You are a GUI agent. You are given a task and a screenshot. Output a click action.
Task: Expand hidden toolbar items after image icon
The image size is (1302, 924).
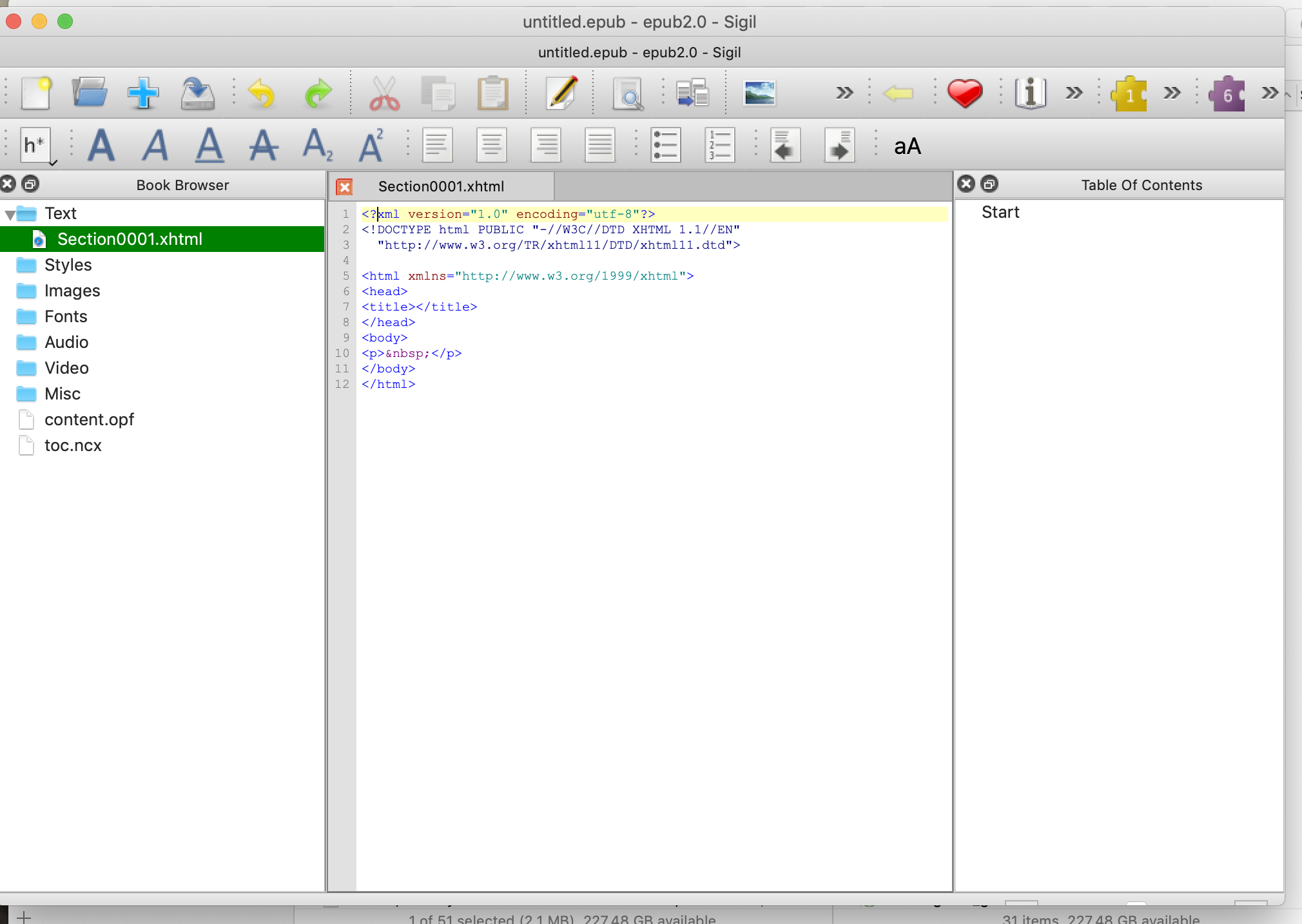(844, 93)
